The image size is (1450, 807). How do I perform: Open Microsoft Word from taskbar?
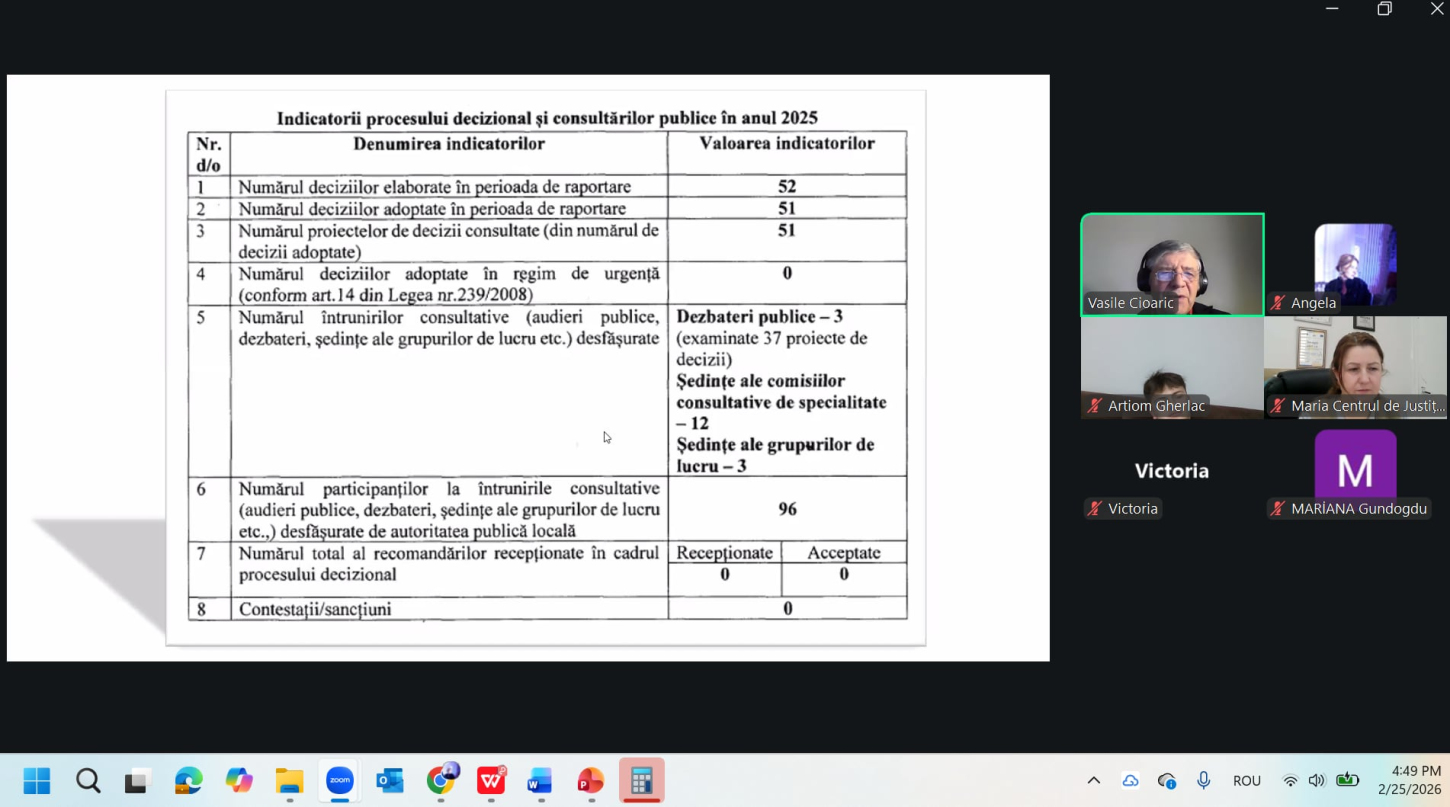[x=540, y=780]
